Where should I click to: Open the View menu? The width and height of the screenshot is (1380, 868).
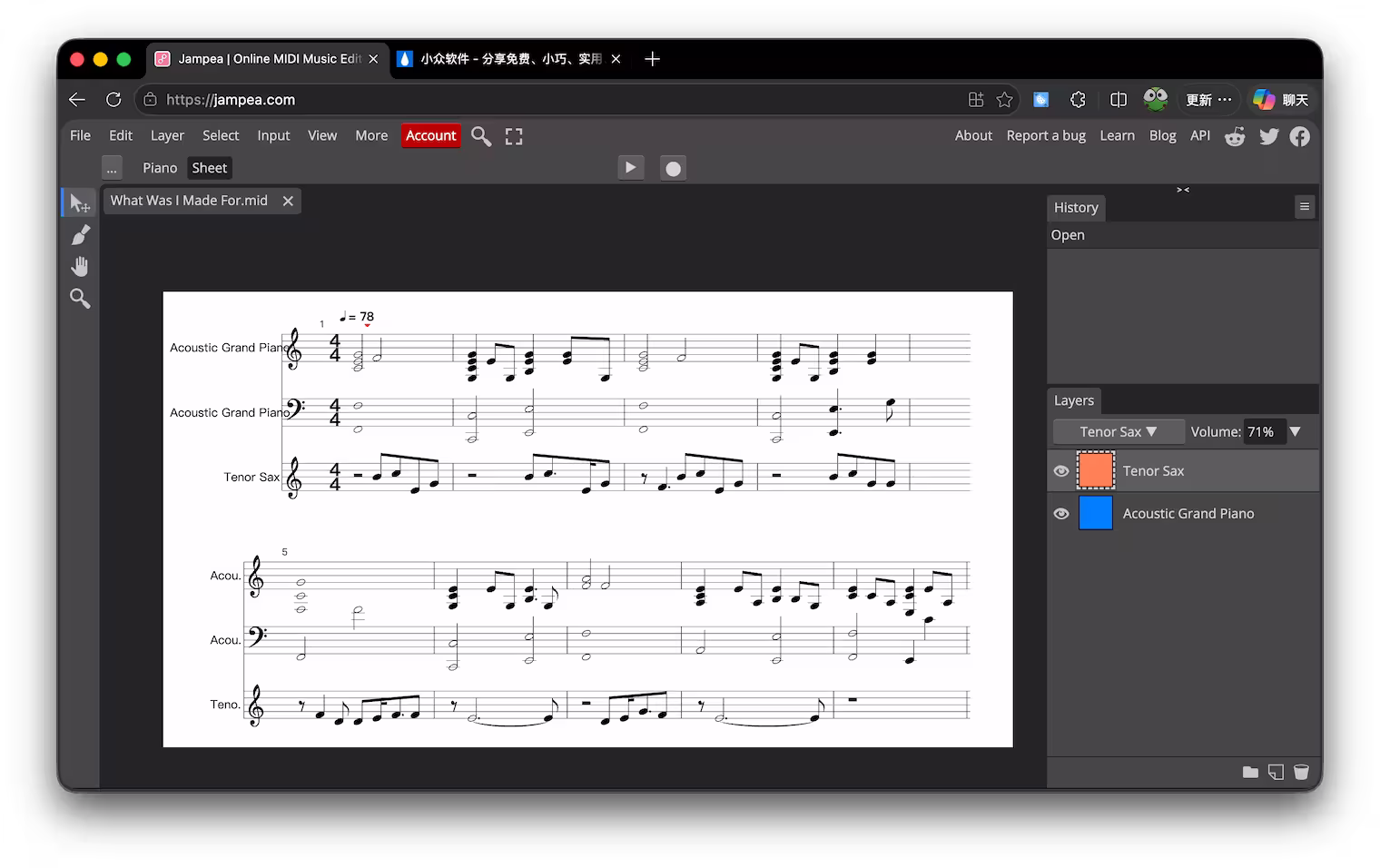pyautogui.click(x=322, y=135)
